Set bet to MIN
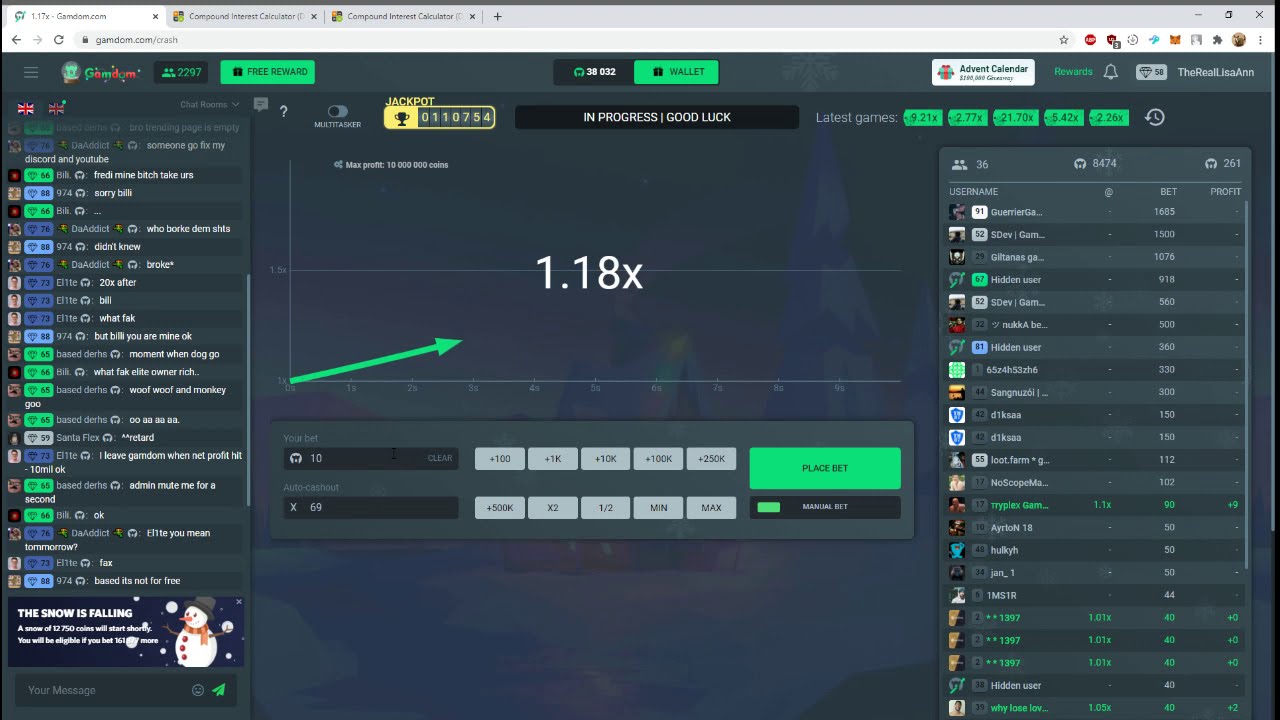1280x720 pixels. coord(659,508)
